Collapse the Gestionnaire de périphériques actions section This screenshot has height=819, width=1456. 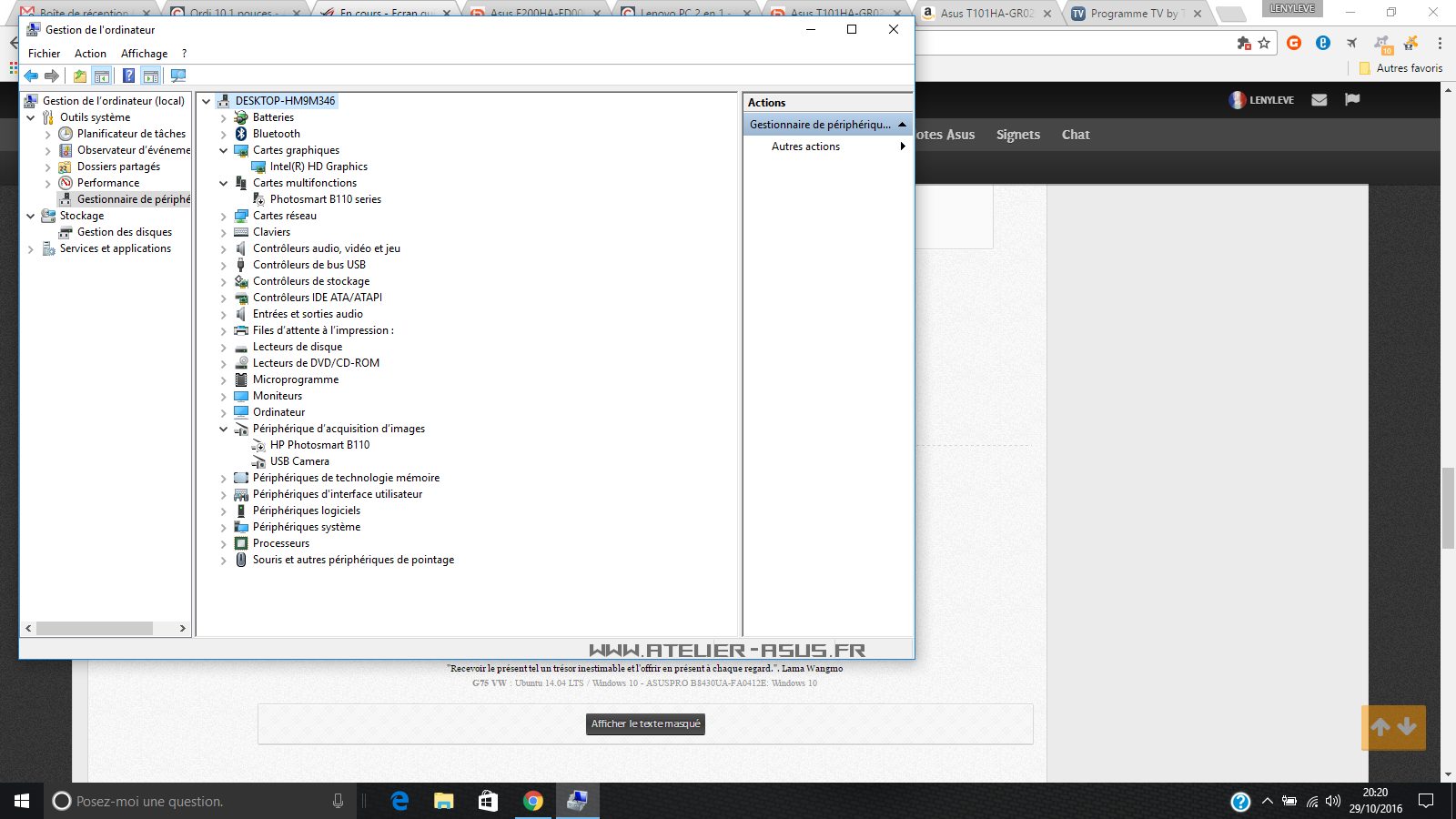coord(902,125)
